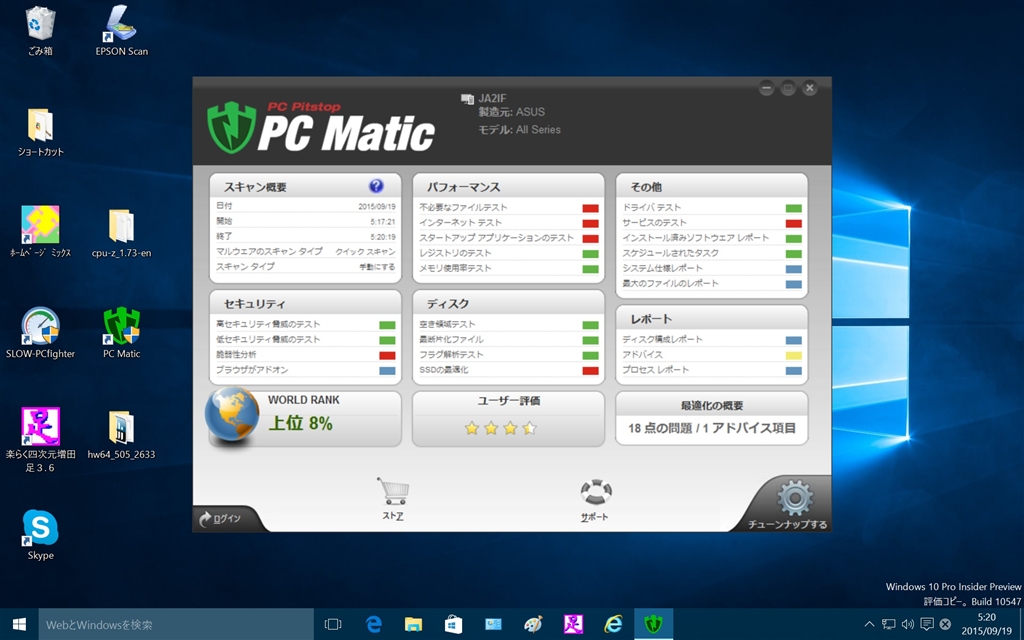Open the ホームページ ミックス desktop icon
This screenshot has width=1024, height=640.
click(x=40, y=232)
